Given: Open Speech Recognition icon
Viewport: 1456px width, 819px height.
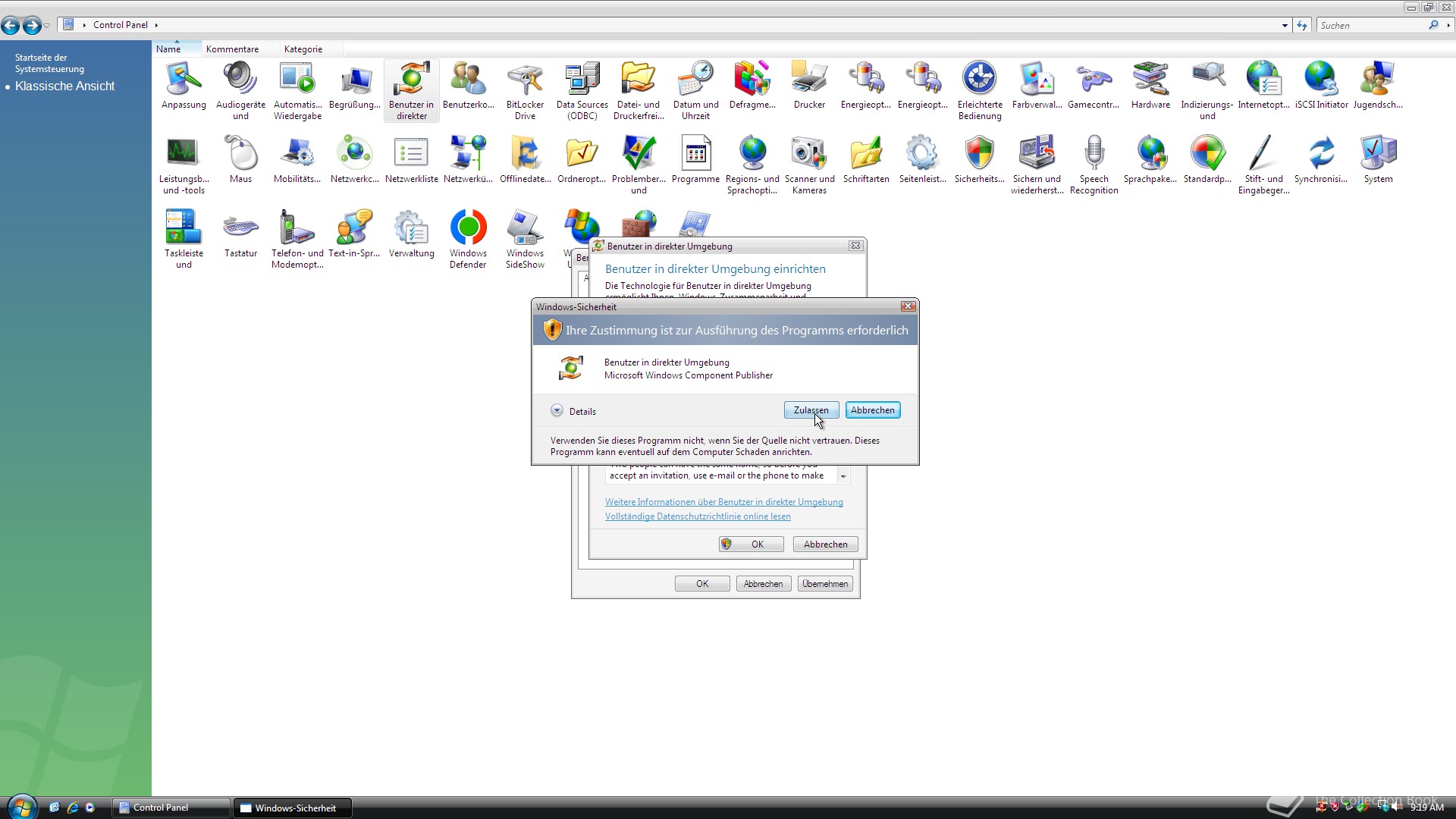Looking at the screenshot, I should click(1094, 165).
